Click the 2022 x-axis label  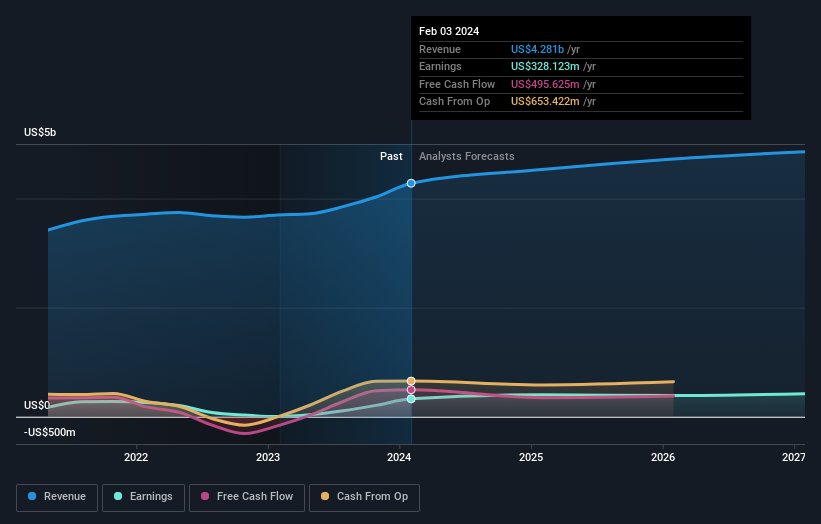pos(136,458)
